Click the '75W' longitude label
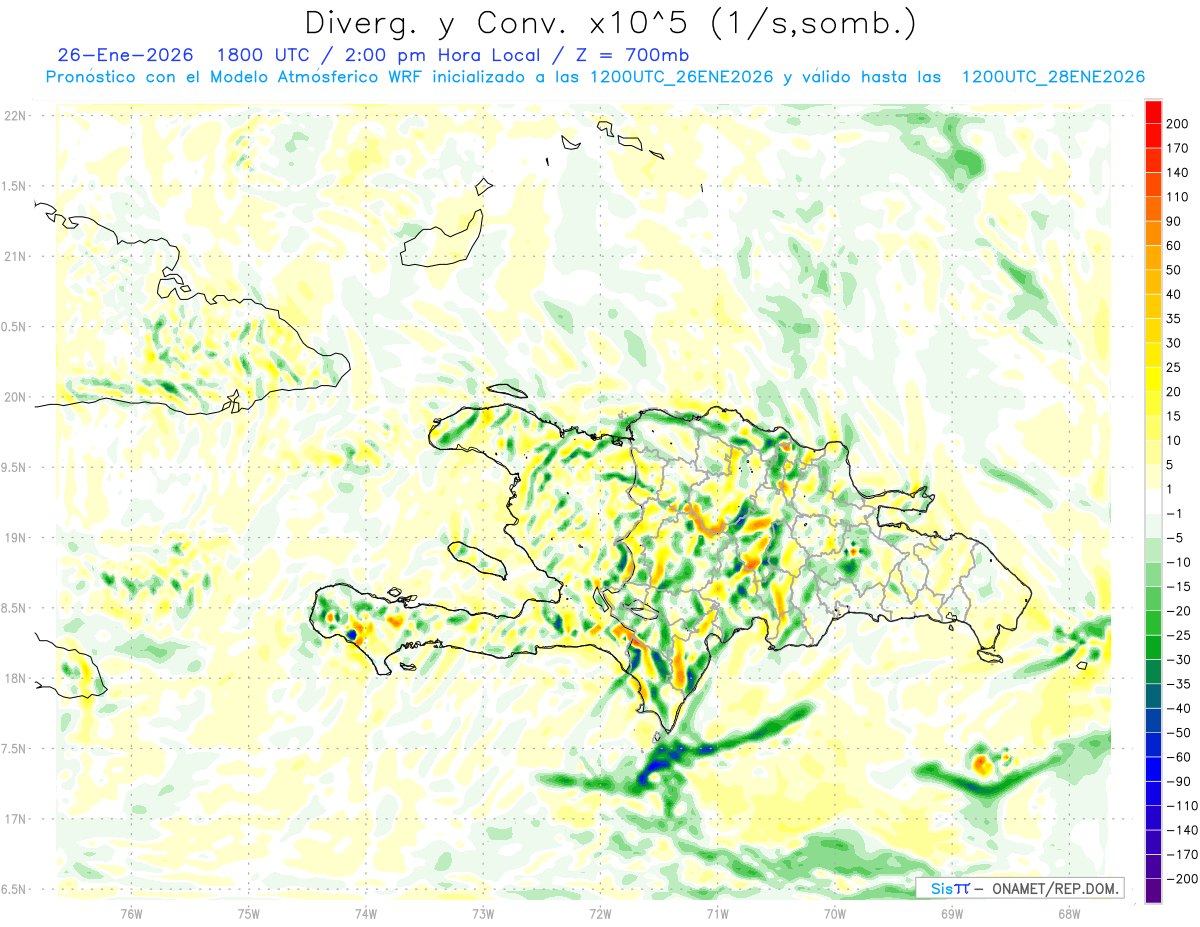This screenshot has width=1200, height=927. (249, 912)
